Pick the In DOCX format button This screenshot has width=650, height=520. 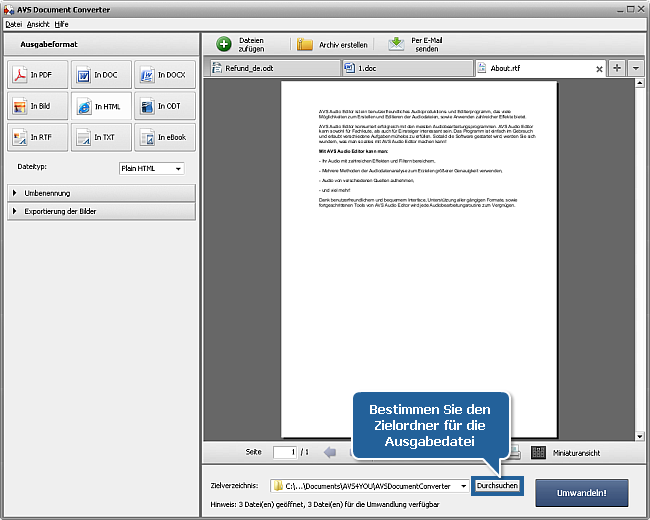163,76
